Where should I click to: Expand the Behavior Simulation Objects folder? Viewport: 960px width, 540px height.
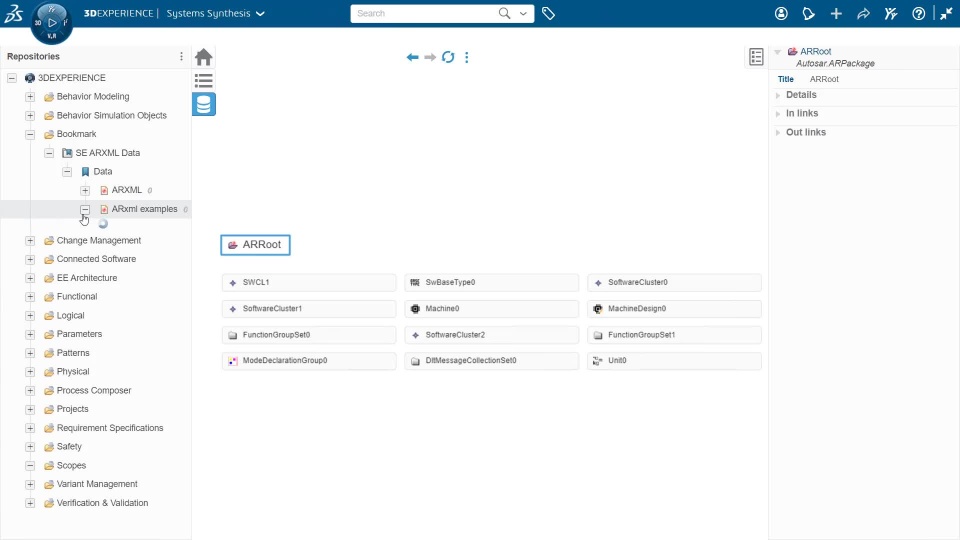pos(30,115)
